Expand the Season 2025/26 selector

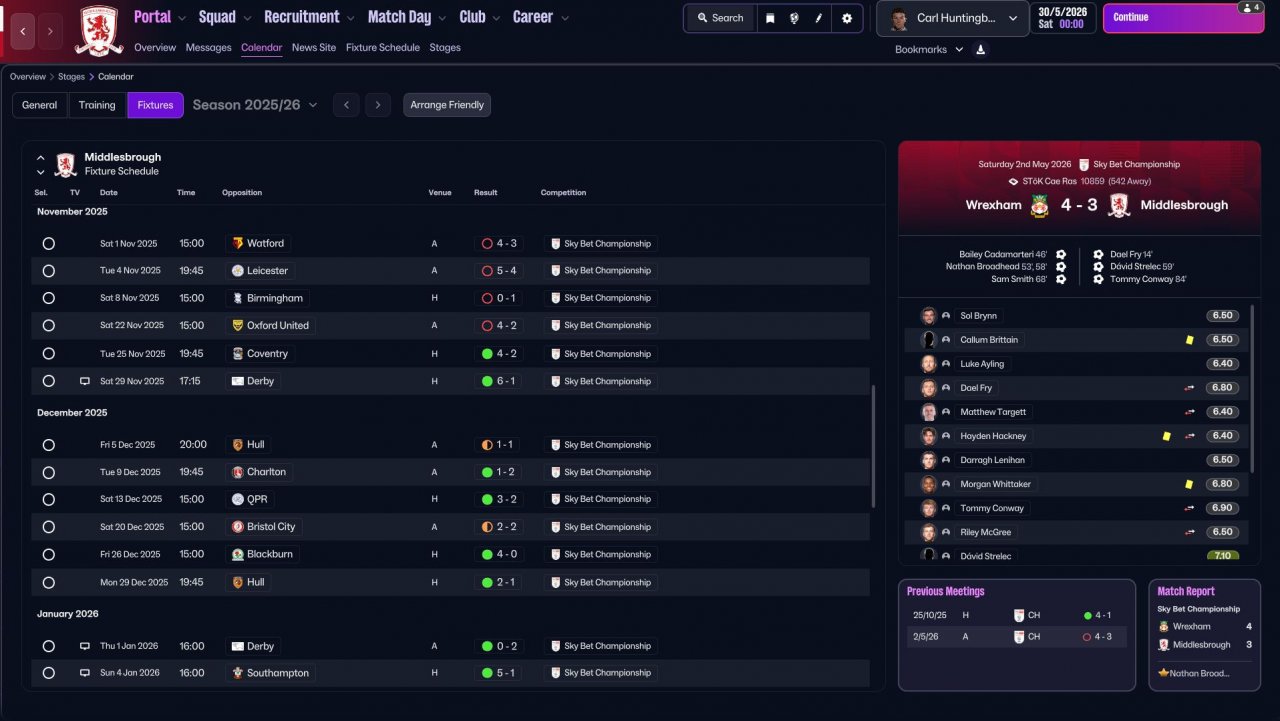(255, 105)
